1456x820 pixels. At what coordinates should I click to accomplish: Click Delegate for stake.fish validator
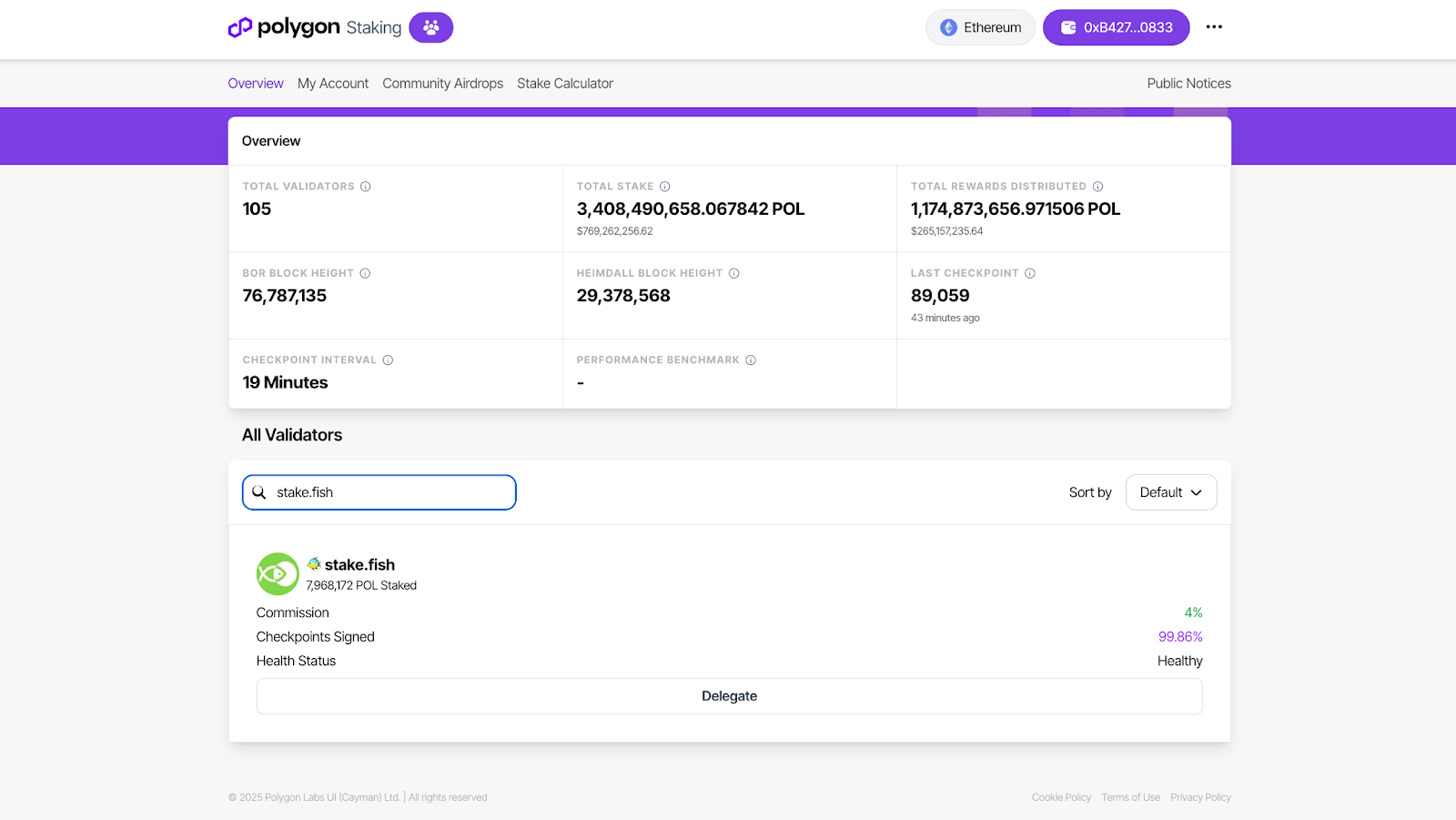729,696
